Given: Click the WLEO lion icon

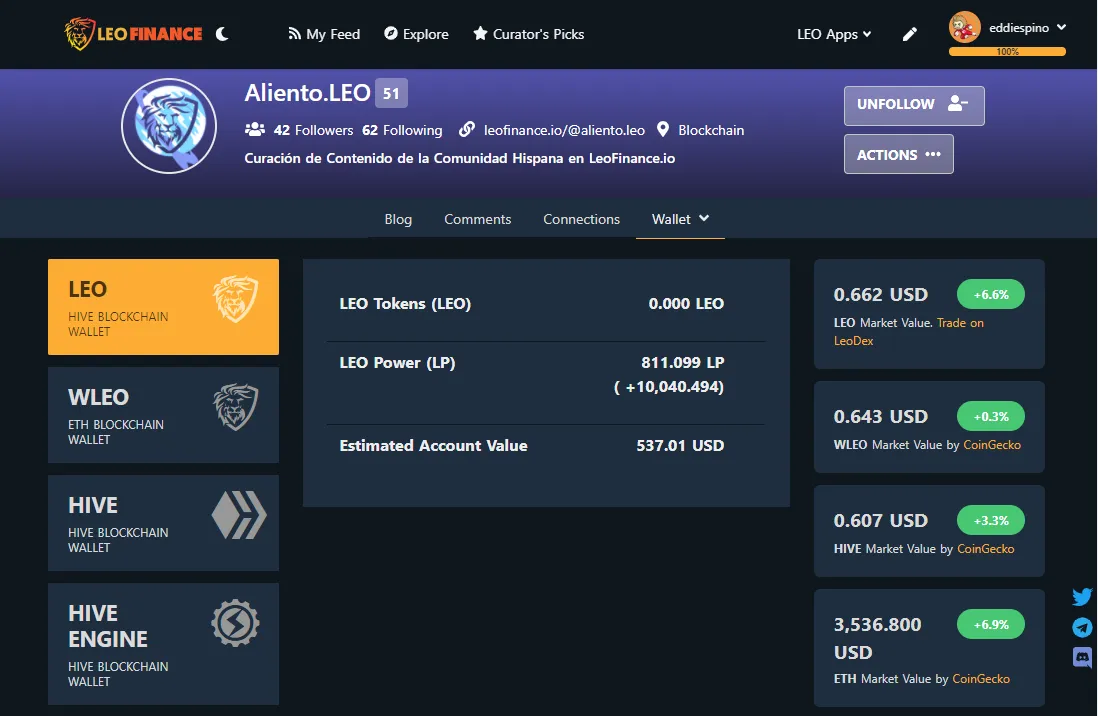Looking at the screenshot, I should point(236,406).
